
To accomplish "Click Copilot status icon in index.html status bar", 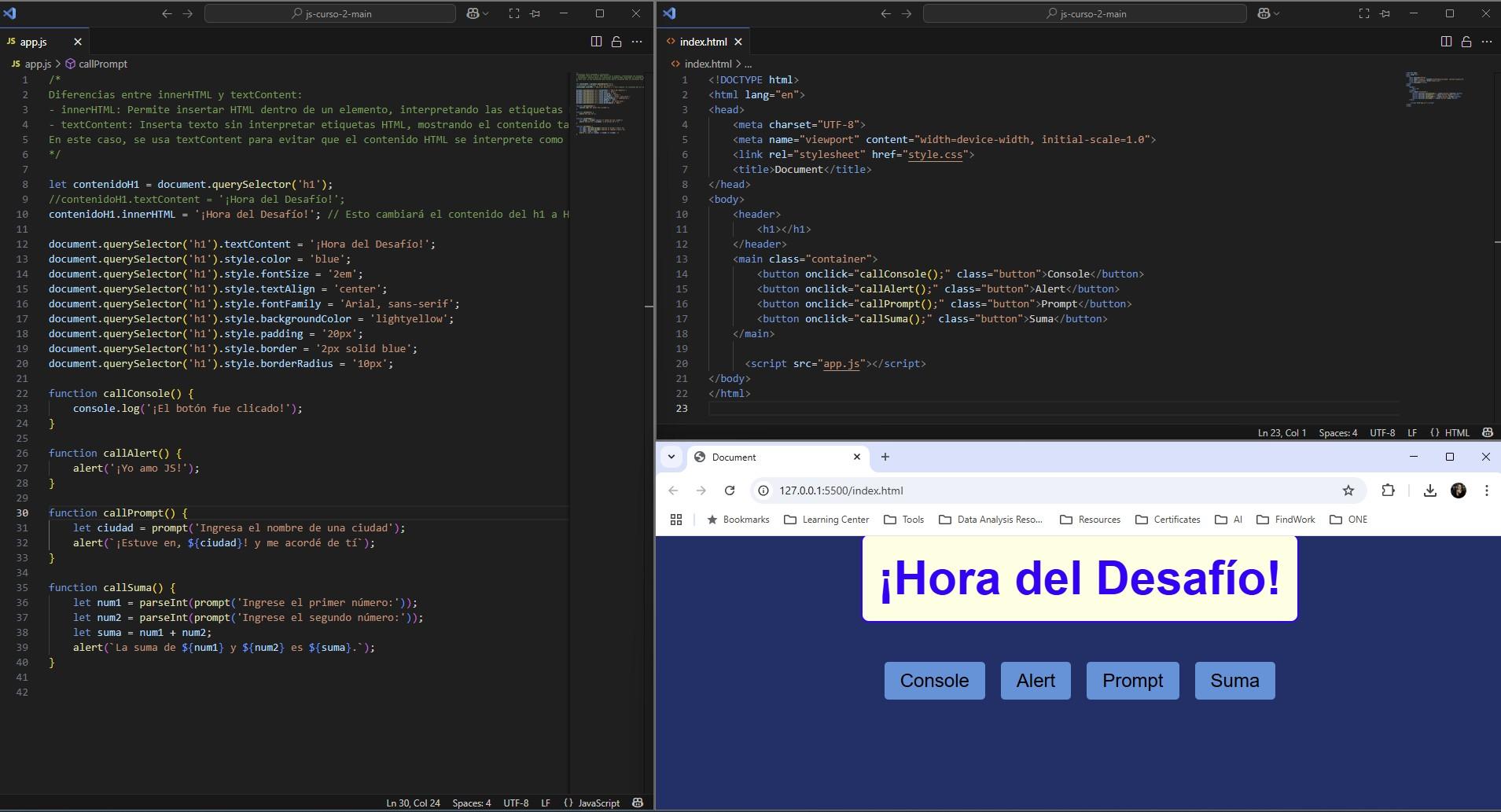I will click(1488, 433).
